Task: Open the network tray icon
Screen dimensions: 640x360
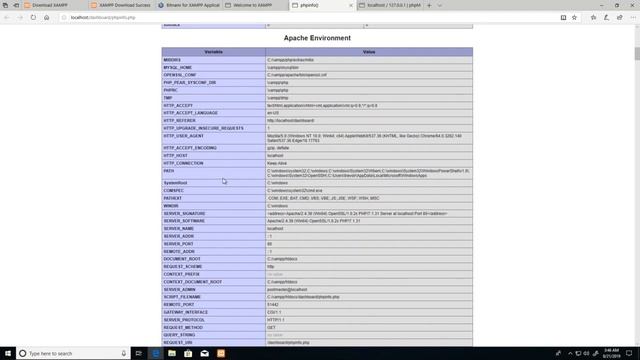Action: point(578,353)
